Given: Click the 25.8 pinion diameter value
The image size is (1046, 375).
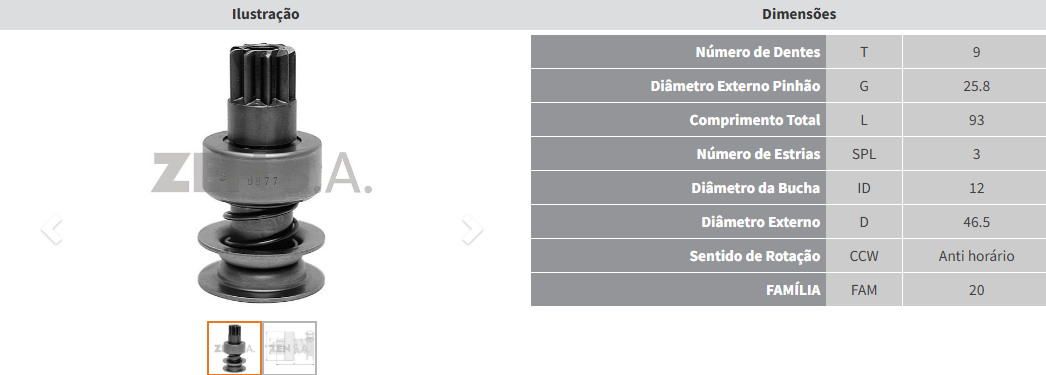Looking at the screenshot, I should coord(976,86).
